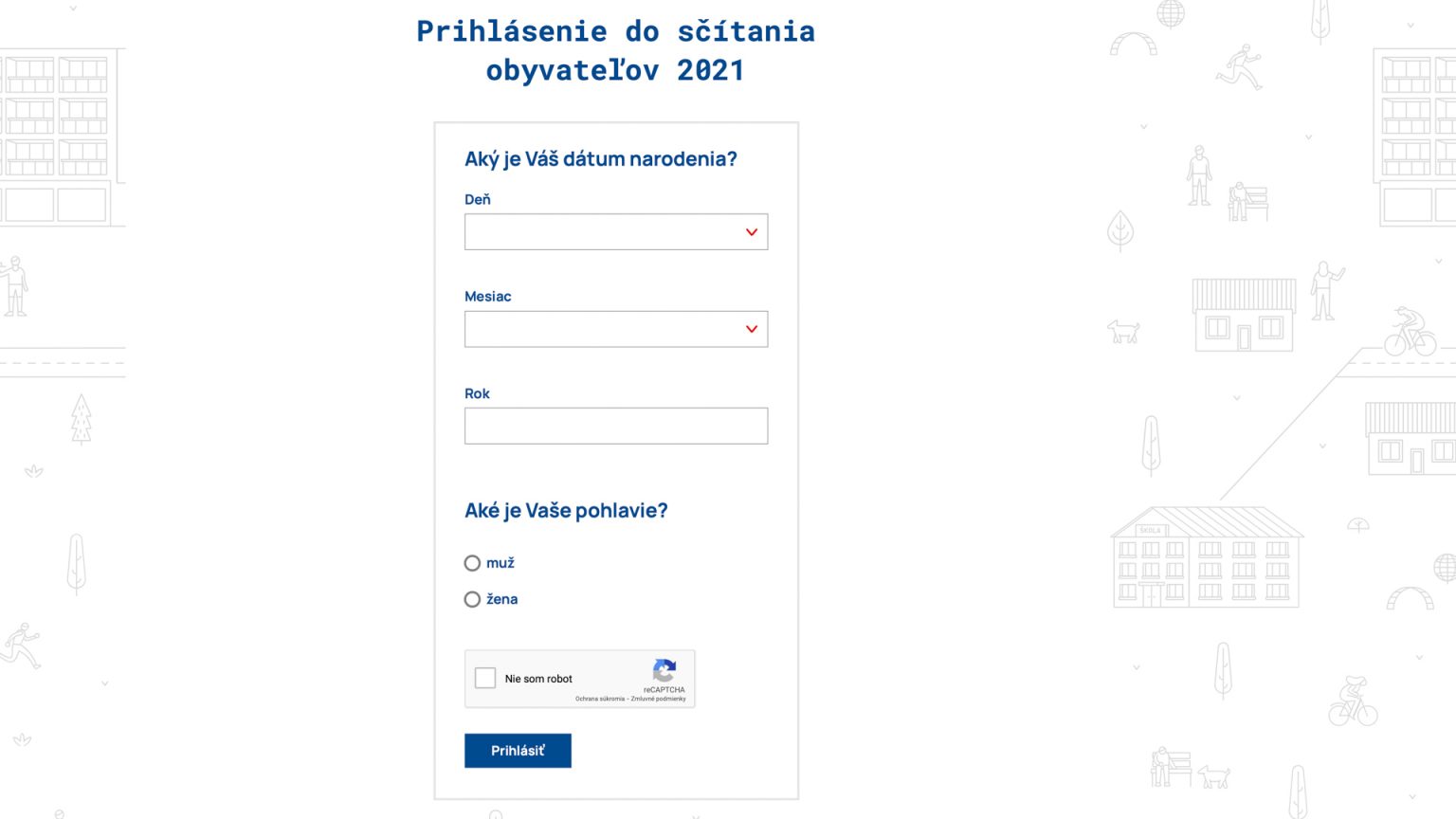Click the striped-roof house beside the dog

click(x=1244, y=315)
